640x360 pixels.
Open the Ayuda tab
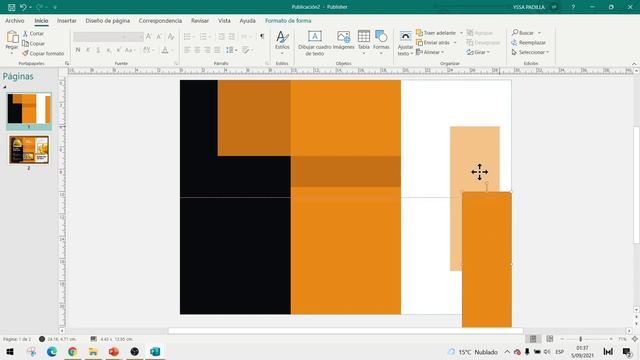pos(247,20)
